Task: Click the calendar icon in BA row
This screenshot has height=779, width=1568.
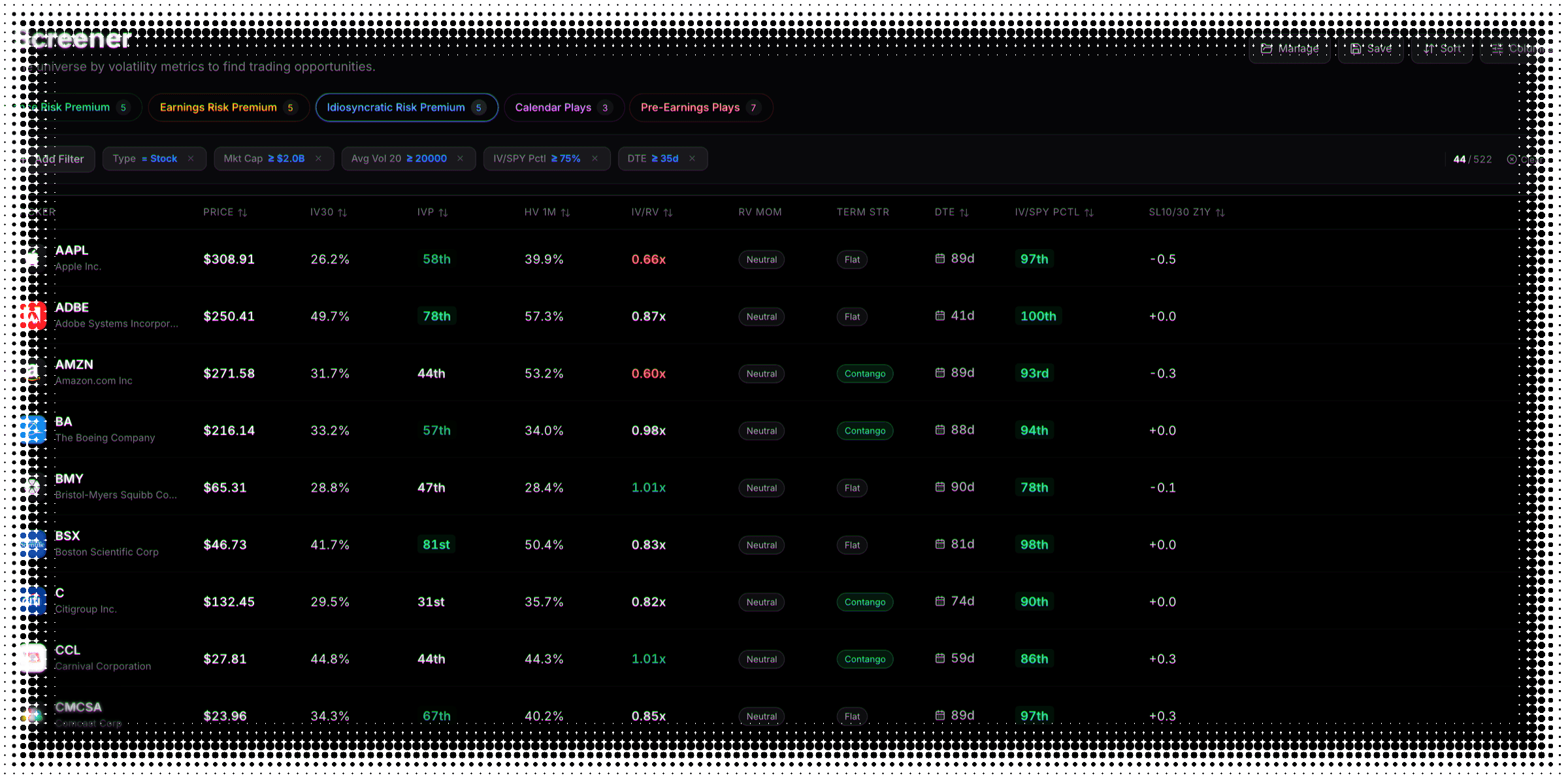Action: click(x=940, y=430)
